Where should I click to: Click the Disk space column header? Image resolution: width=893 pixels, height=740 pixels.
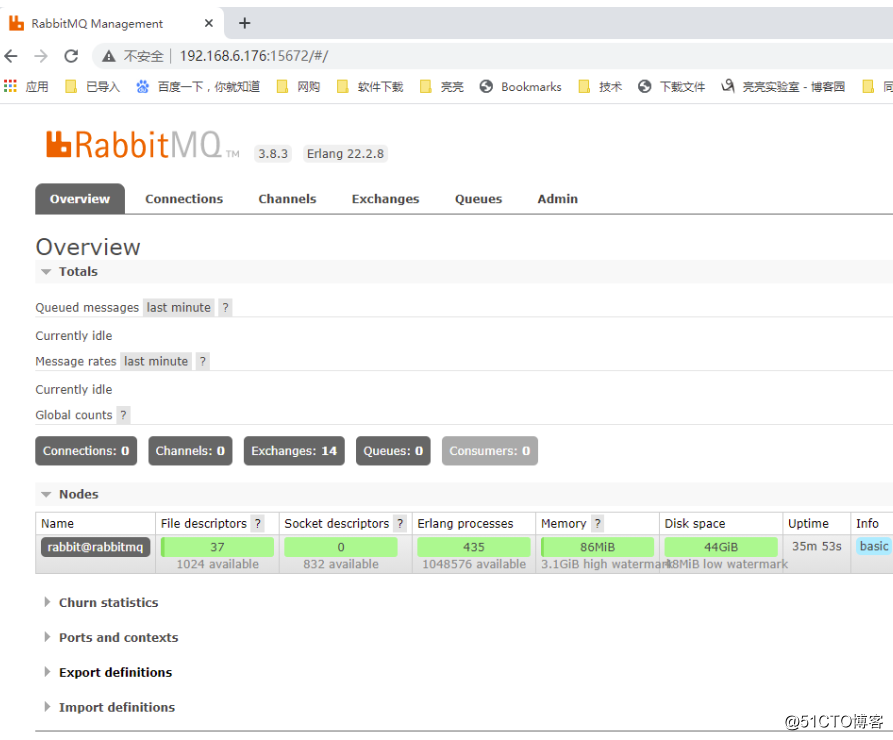click(x=695, y=523)
